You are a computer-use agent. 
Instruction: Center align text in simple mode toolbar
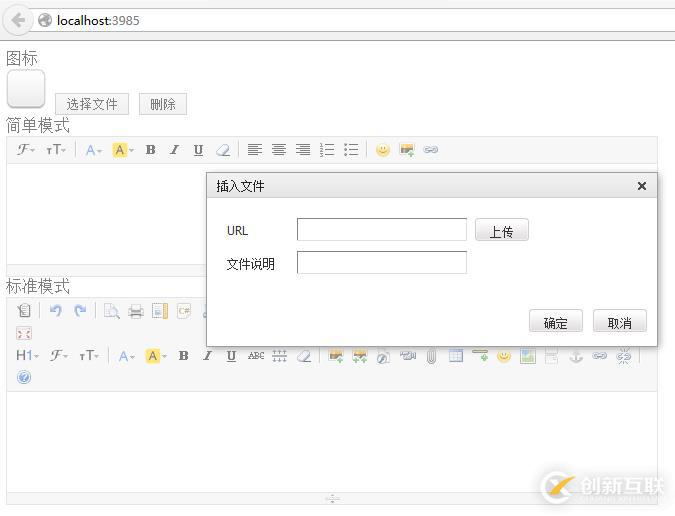[279, 150]
